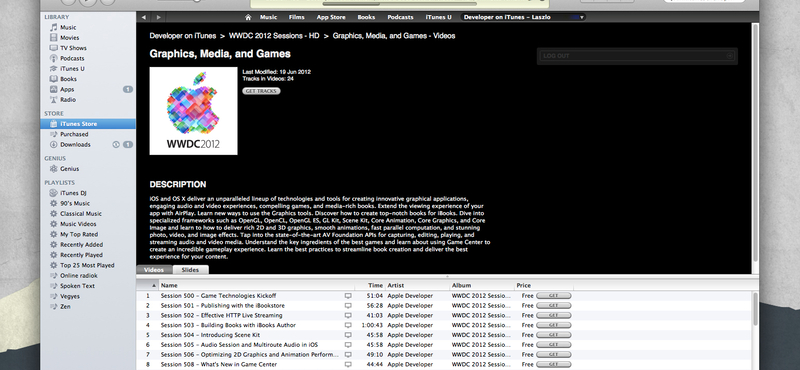800x370 pixels.
Task: Open the Podcasts store tab
Action: [x=401, y=17]
